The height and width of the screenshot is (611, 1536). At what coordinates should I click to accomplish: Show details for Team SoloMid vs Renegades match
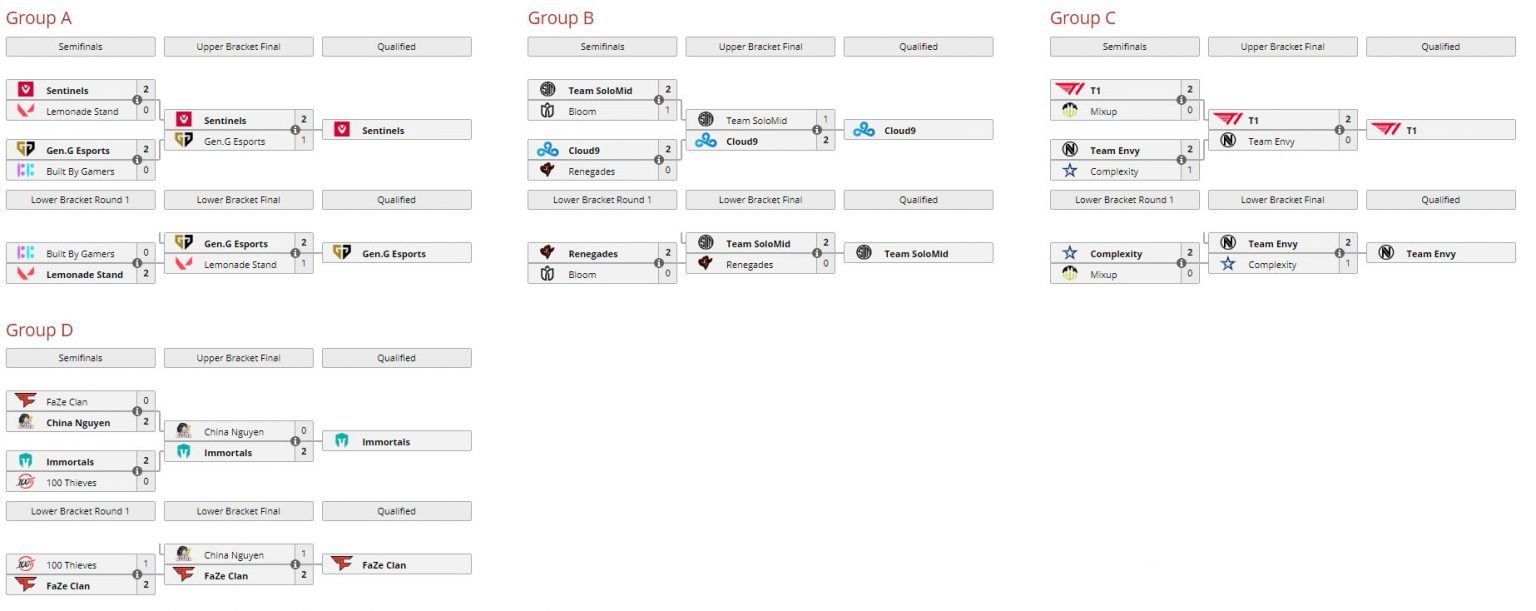(x=817, y=254)
